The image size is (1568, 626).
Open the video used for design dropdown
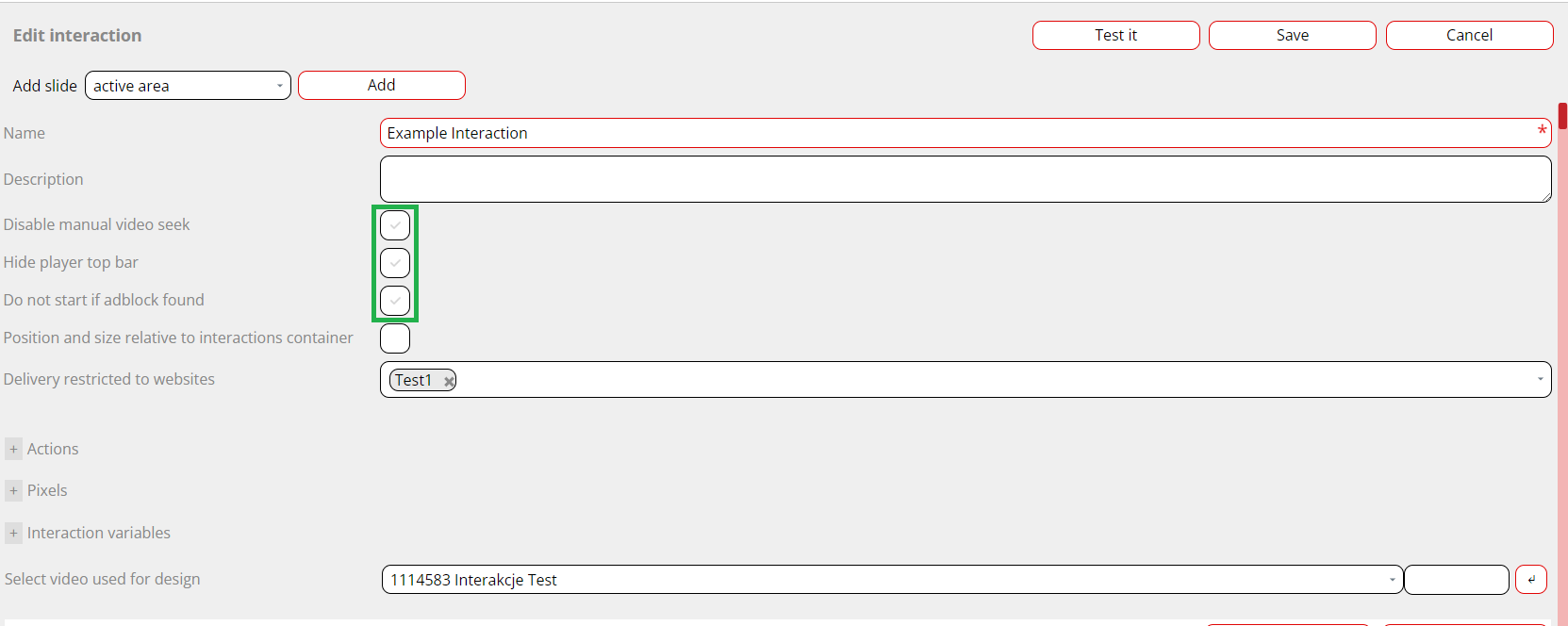pos(892,580)
